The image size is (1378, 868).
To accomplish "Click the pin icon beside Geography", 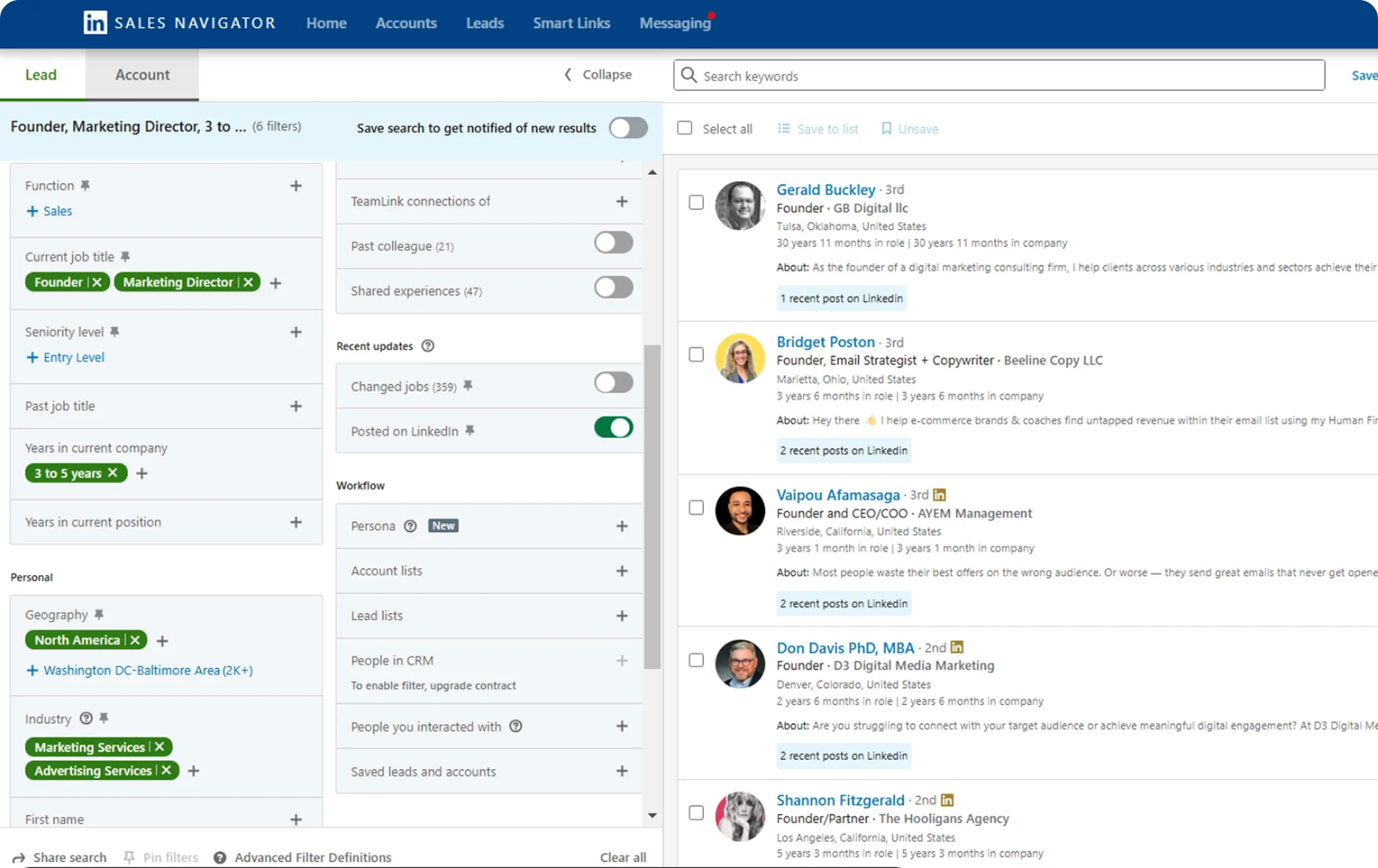I will [98, 615].
